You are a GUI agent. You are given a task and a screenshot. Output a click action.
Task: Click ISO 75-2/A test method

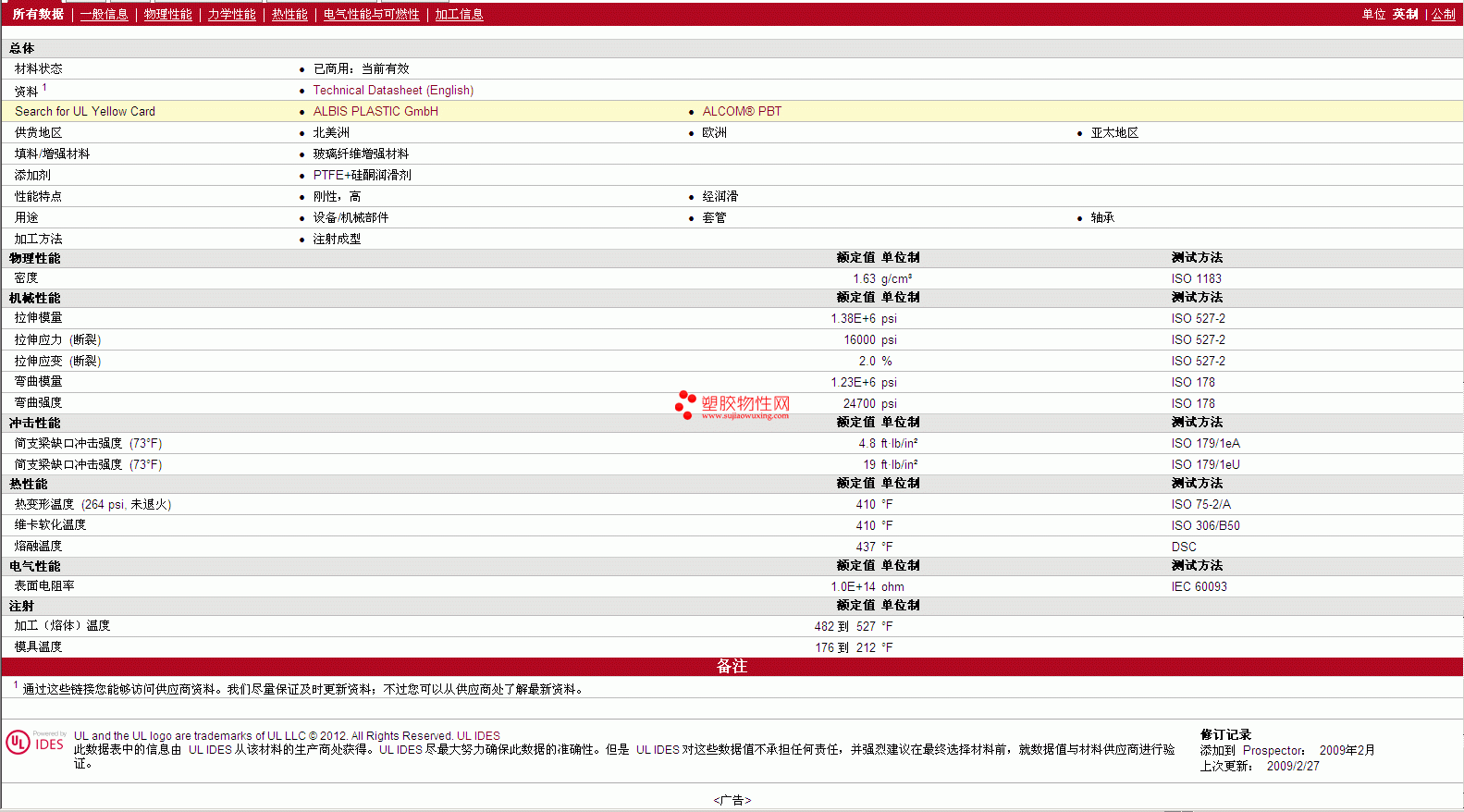point(1200,505)
